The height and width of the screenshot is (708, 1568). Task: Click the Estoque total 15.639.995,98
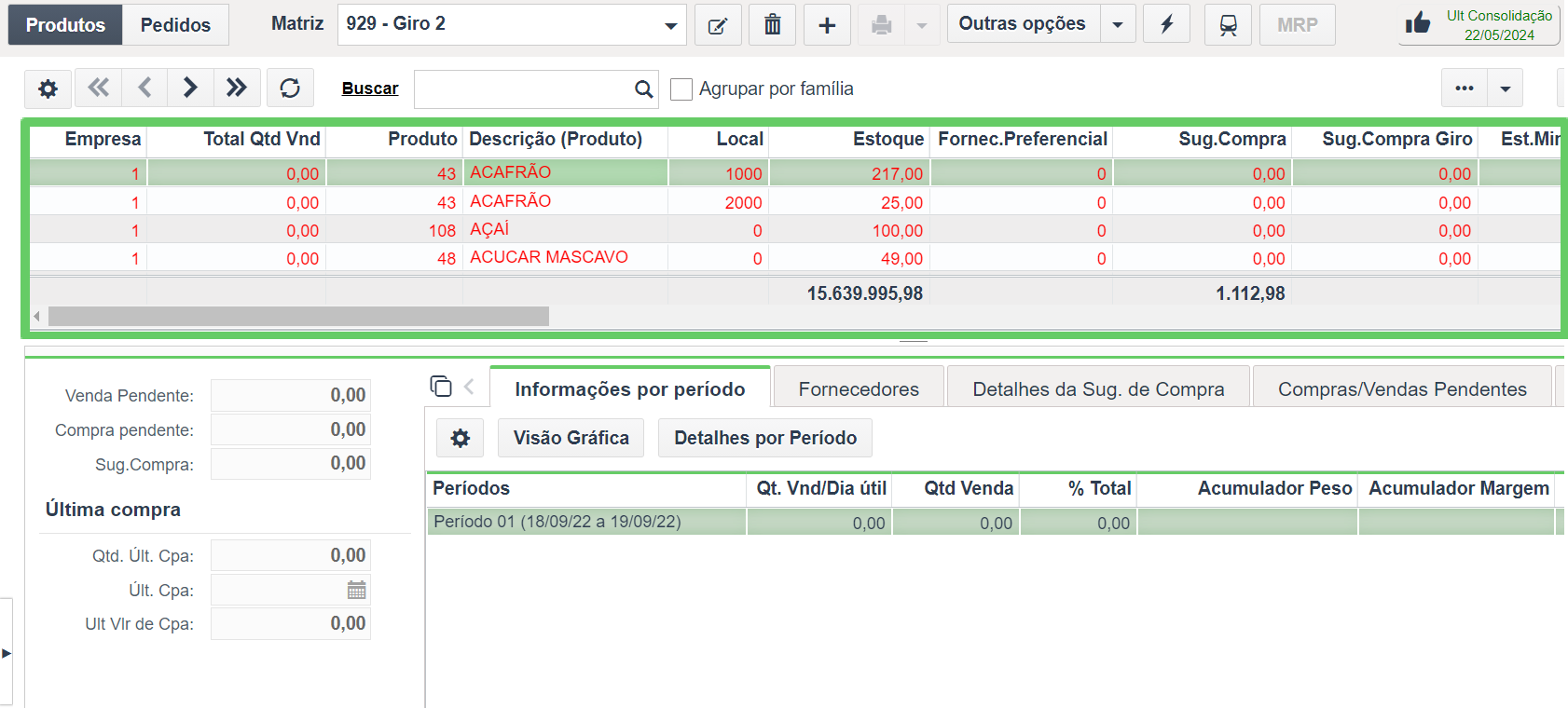865,293
